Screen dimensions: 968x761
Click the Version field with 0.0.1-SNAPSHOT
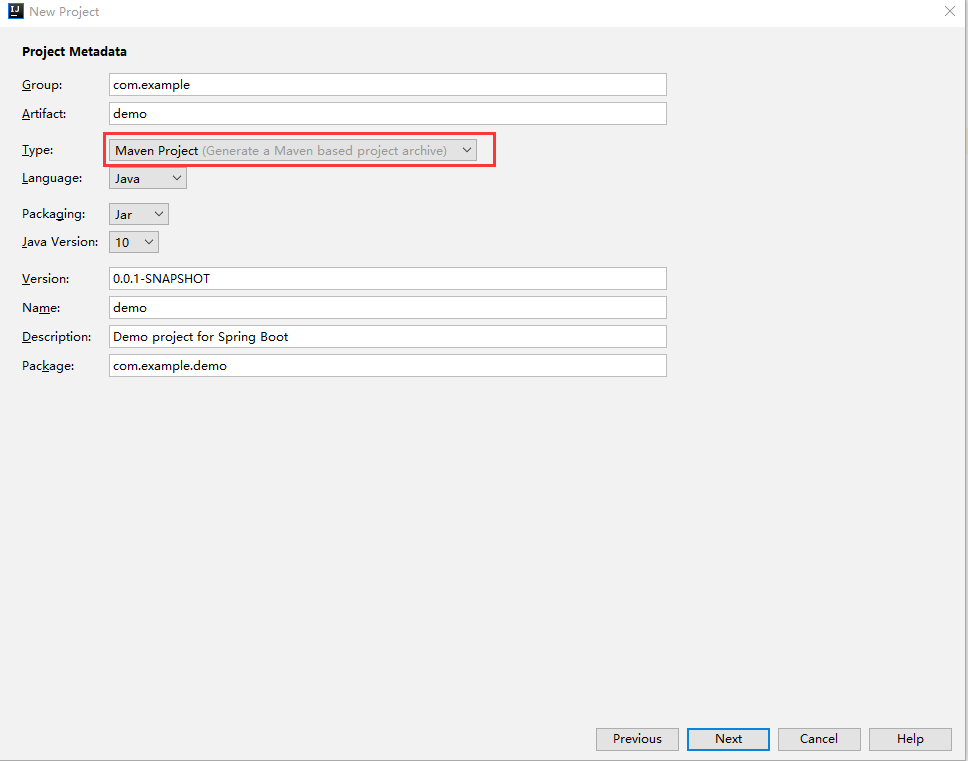click(388, 278)
